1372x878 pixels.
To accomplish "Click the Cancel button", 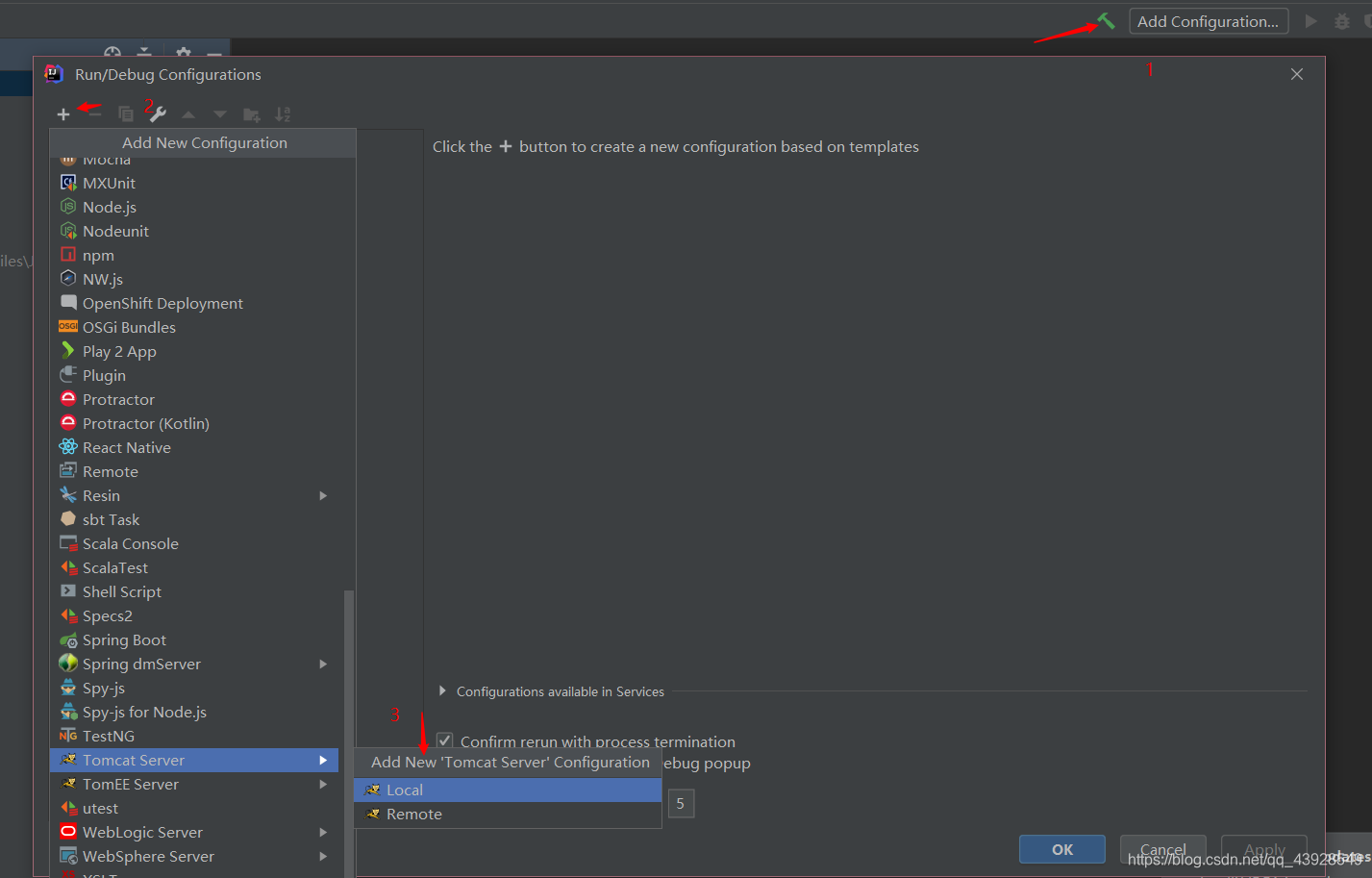I will pyautogui.click(x=1163, y=849).
